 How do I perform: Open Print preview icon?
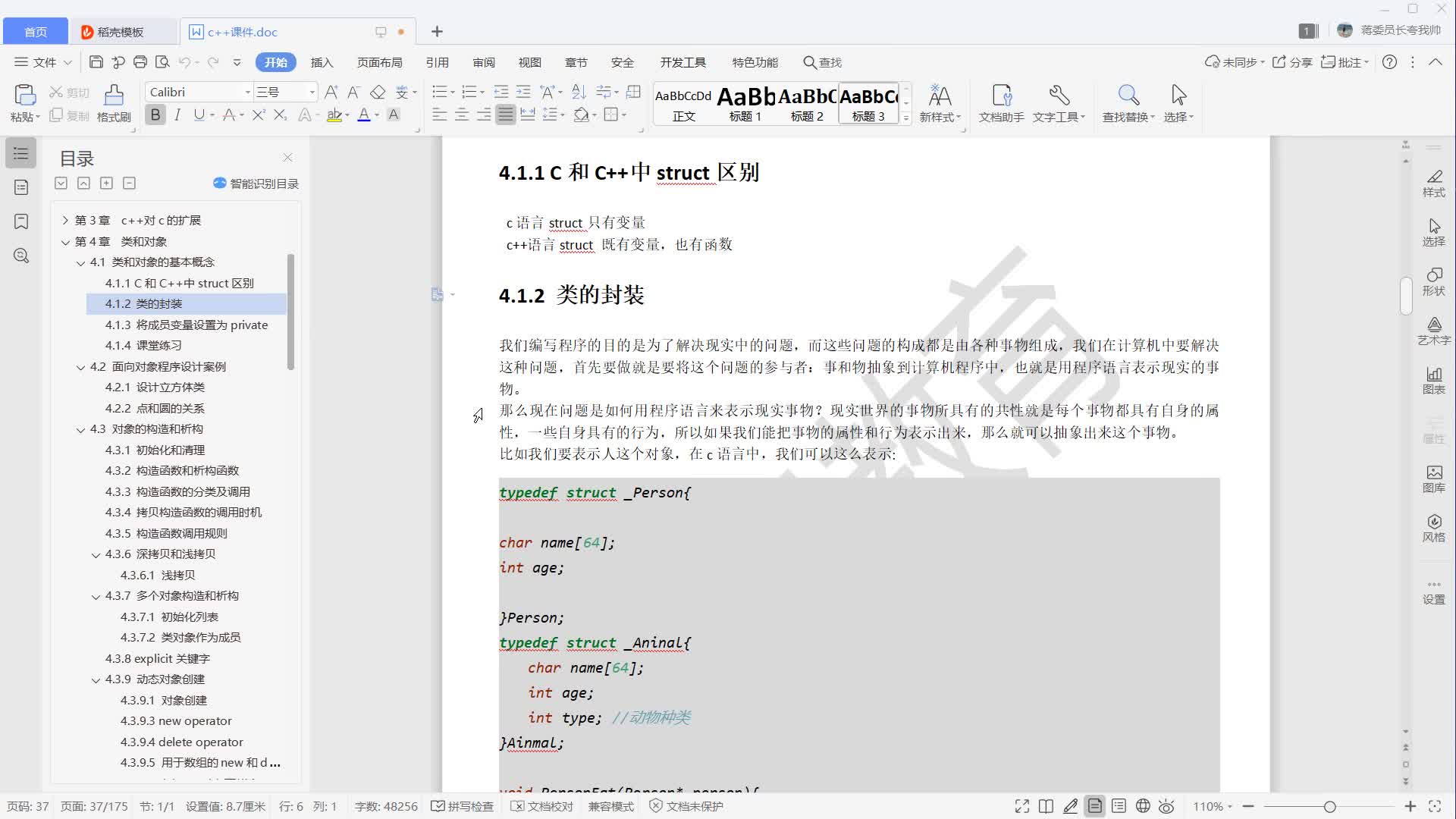point(162,62)
